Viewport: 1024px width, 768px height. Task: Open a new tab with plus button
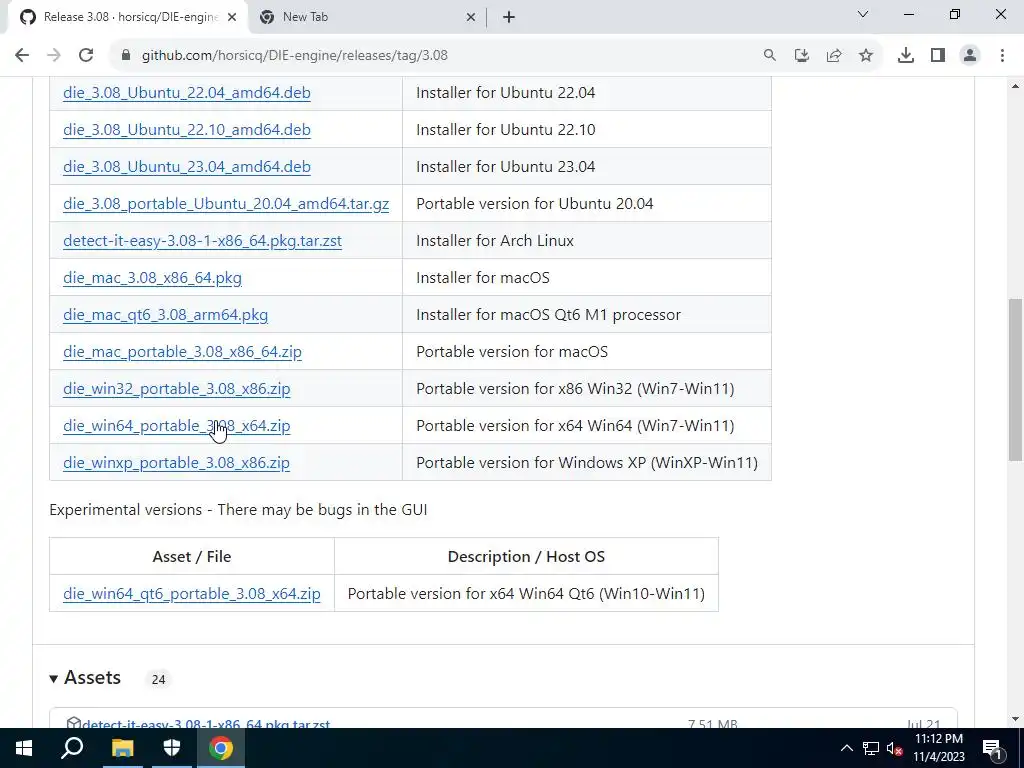[x=509, y=17]
